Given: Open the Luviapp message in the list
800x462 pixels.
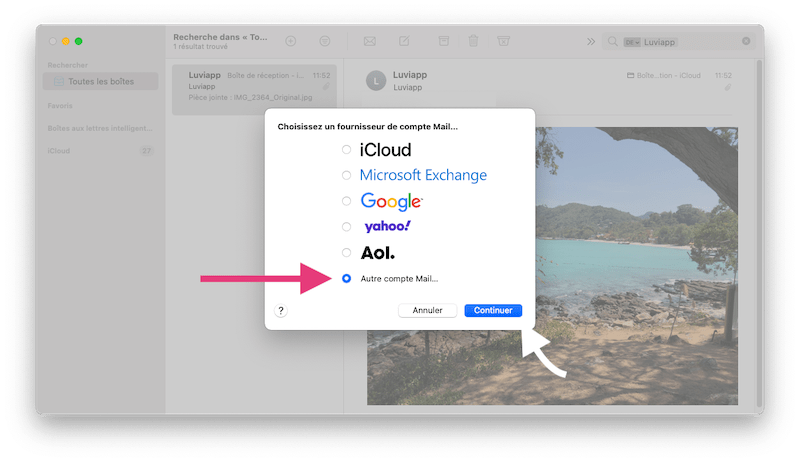Looking at the screenshot, I should tap(254, 89).
